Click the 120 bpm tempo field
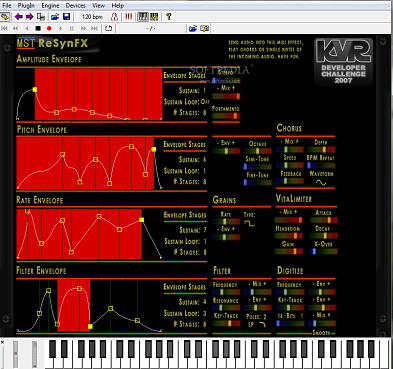 click(92, 17)
